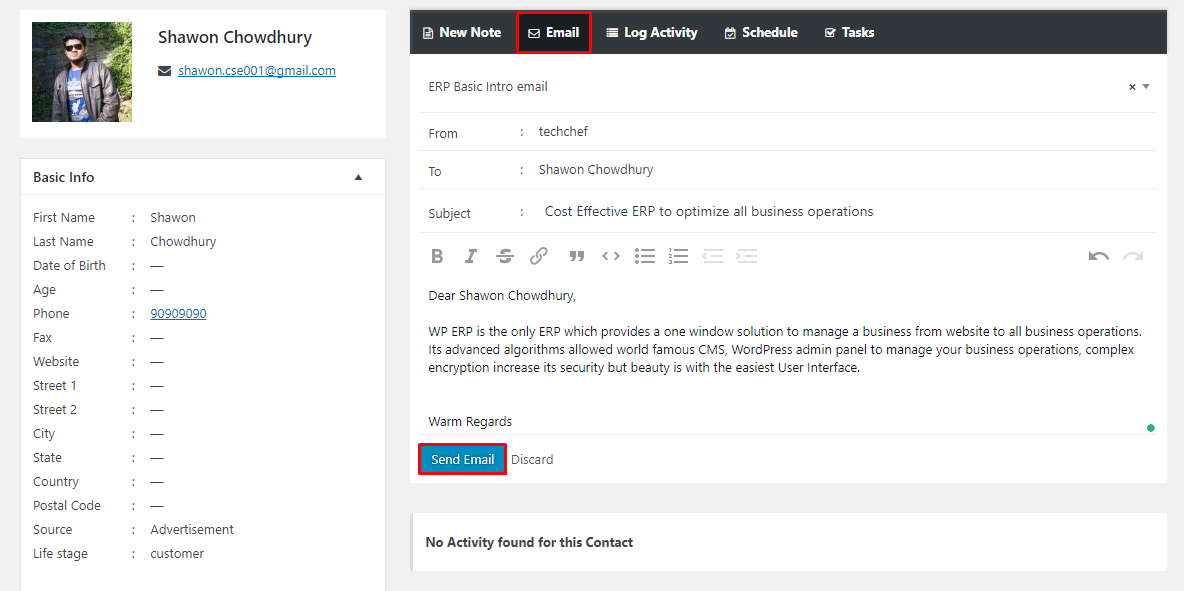This screenshot has width=1184, height=591.
Task: Open the email template dropdown arrow
Action: 1145,86
